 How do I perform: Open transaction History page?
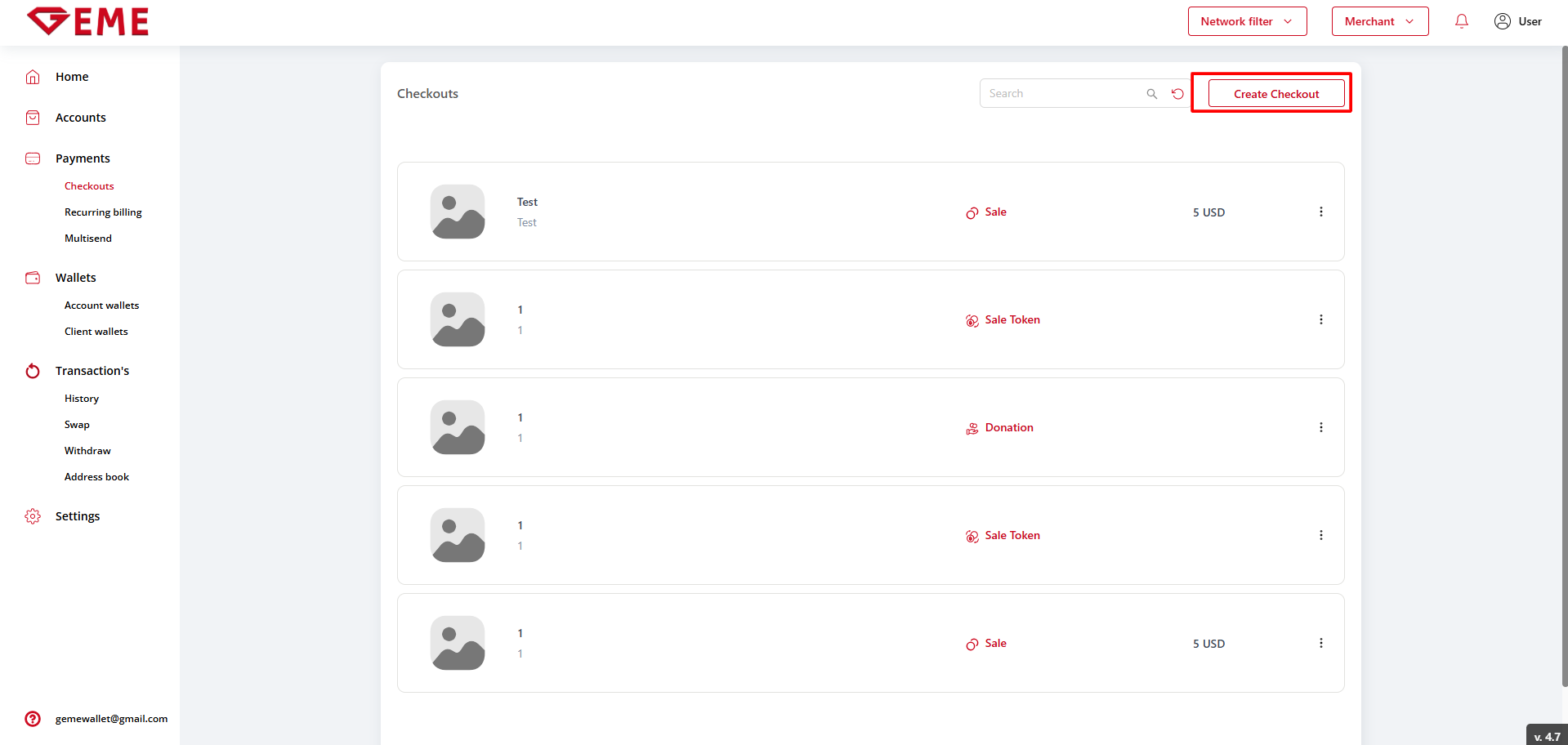tap(82, 399)
